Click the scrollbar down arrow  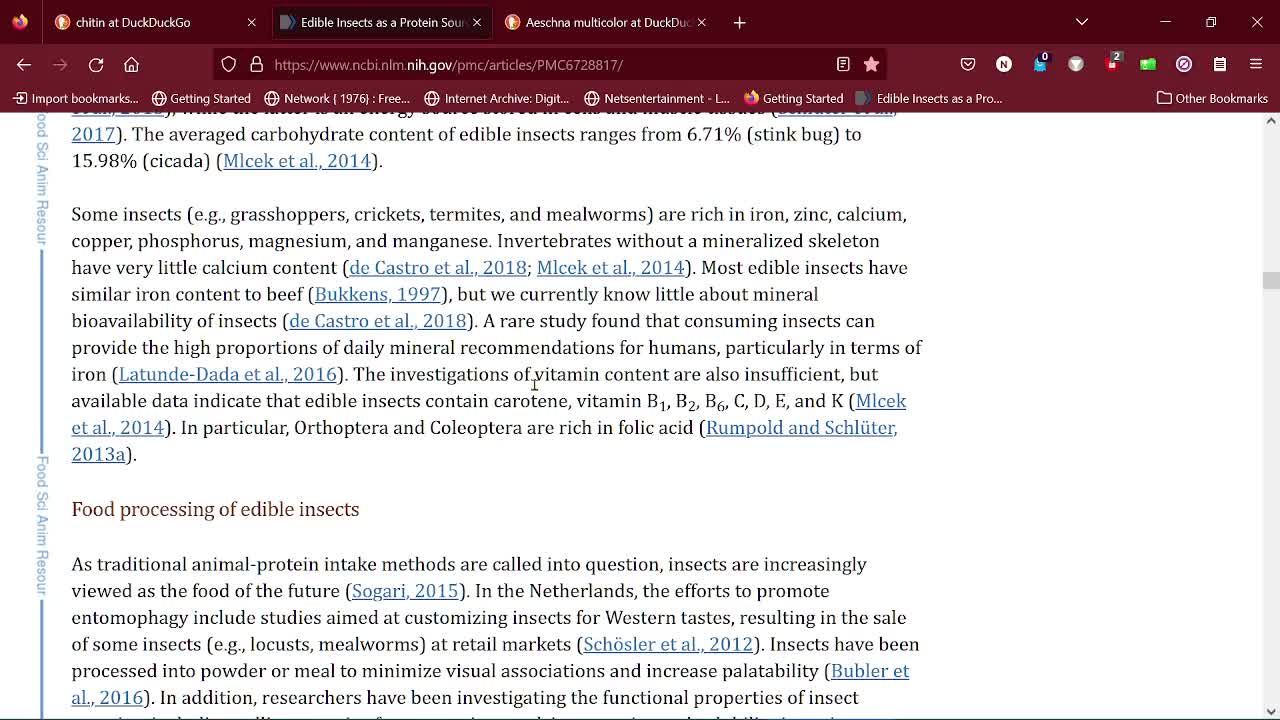[1271, 712]
